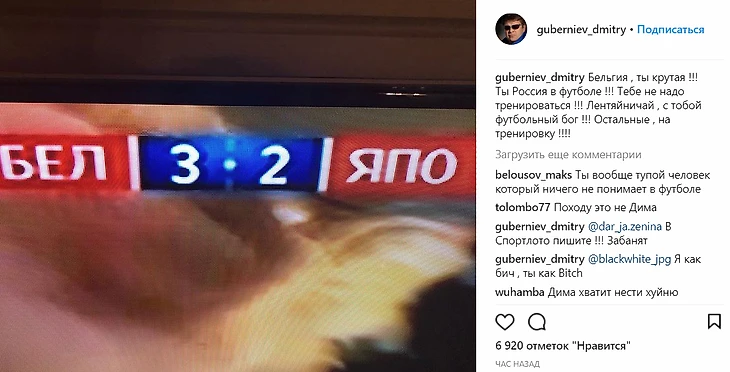Screen dimensions: 730x372
Task: Open guberniev_dmitry username in header
Action: coord(581,29)
